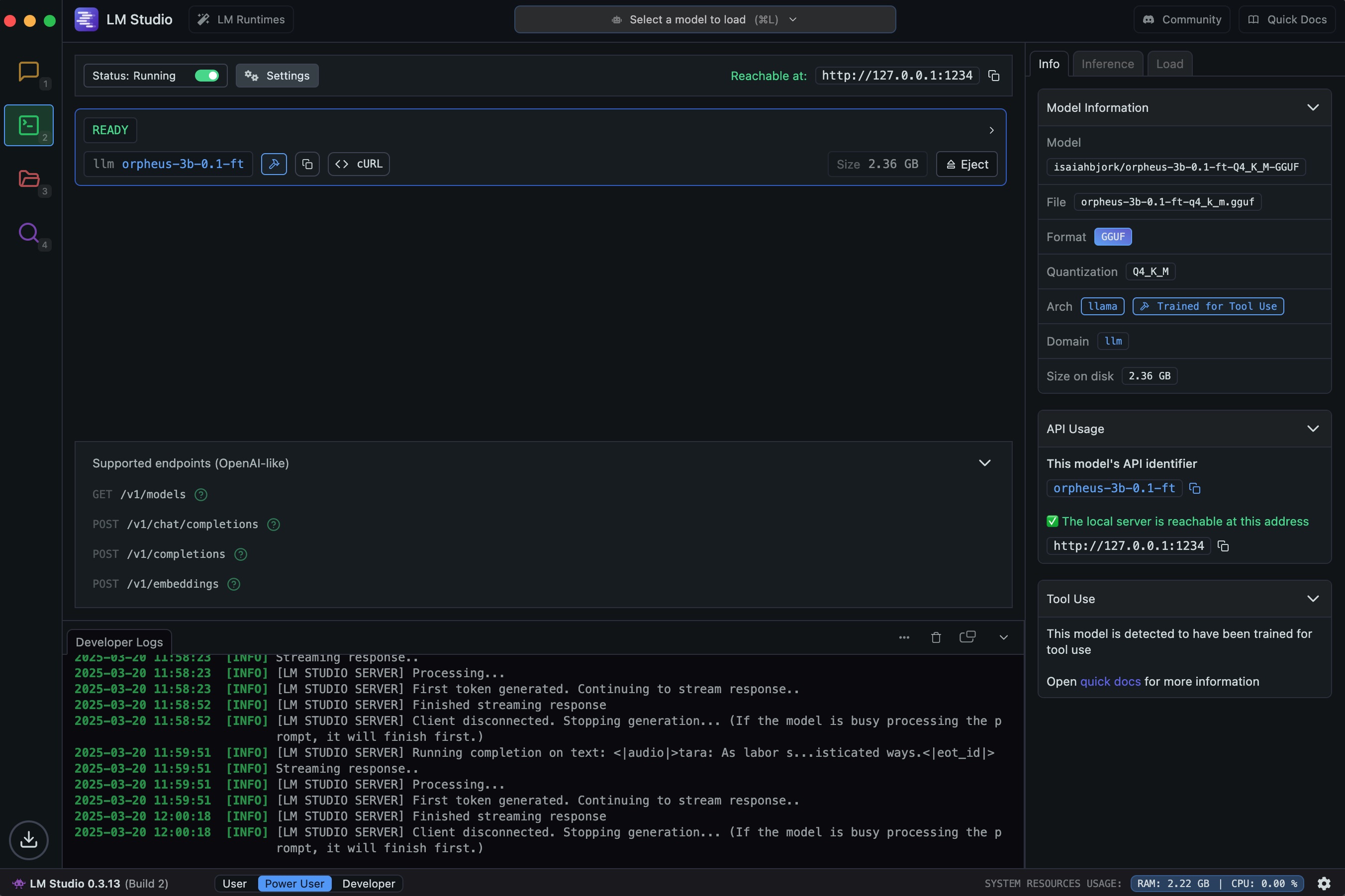Show help for POST /v1/chat/completions endpoint
The image size is (1345, 896).
coord(273,524)
